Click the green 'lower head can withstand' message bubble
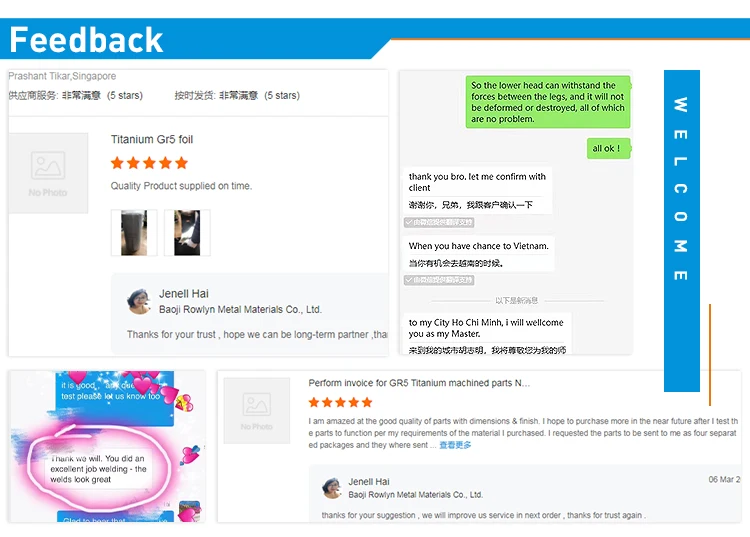 tap(548, 102)
